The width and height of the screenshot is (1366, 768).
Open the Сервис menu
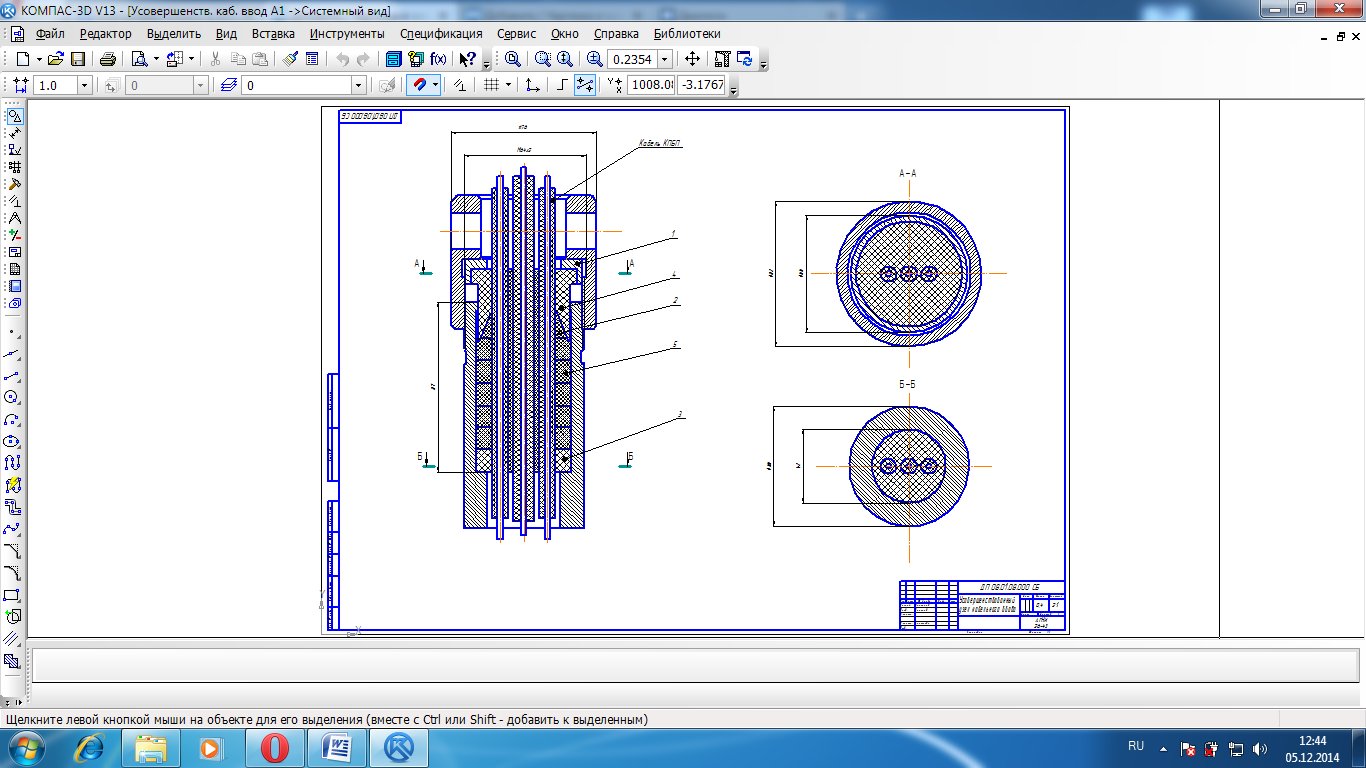point(516,34)
